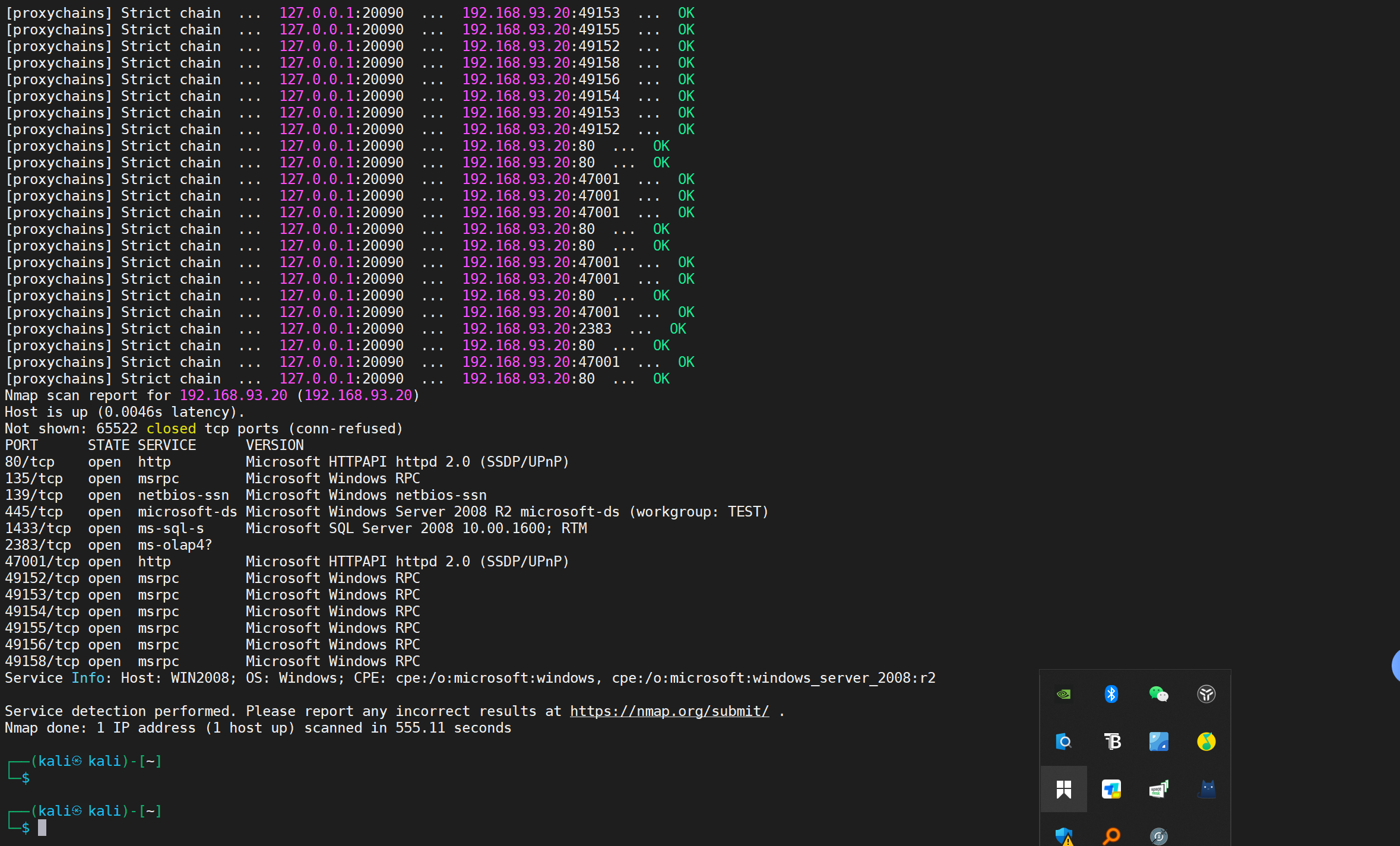Click the '2383/tcp' port entry
This screenshot has width=1400, height=846.
[38, 545]
